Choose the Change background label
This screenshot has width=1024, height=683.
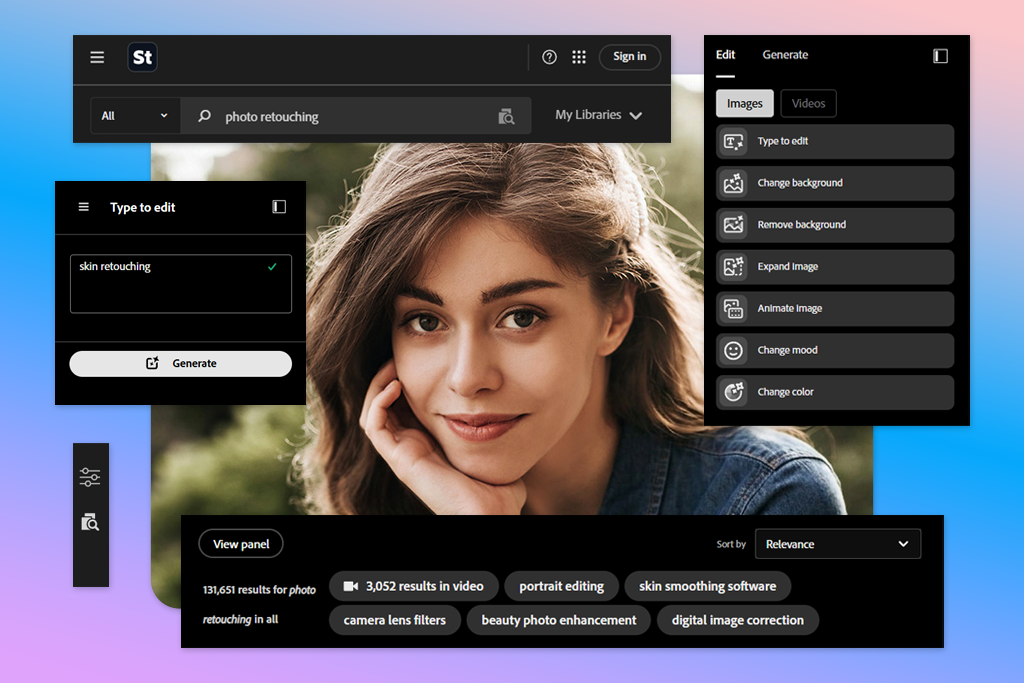coord(800,183)
